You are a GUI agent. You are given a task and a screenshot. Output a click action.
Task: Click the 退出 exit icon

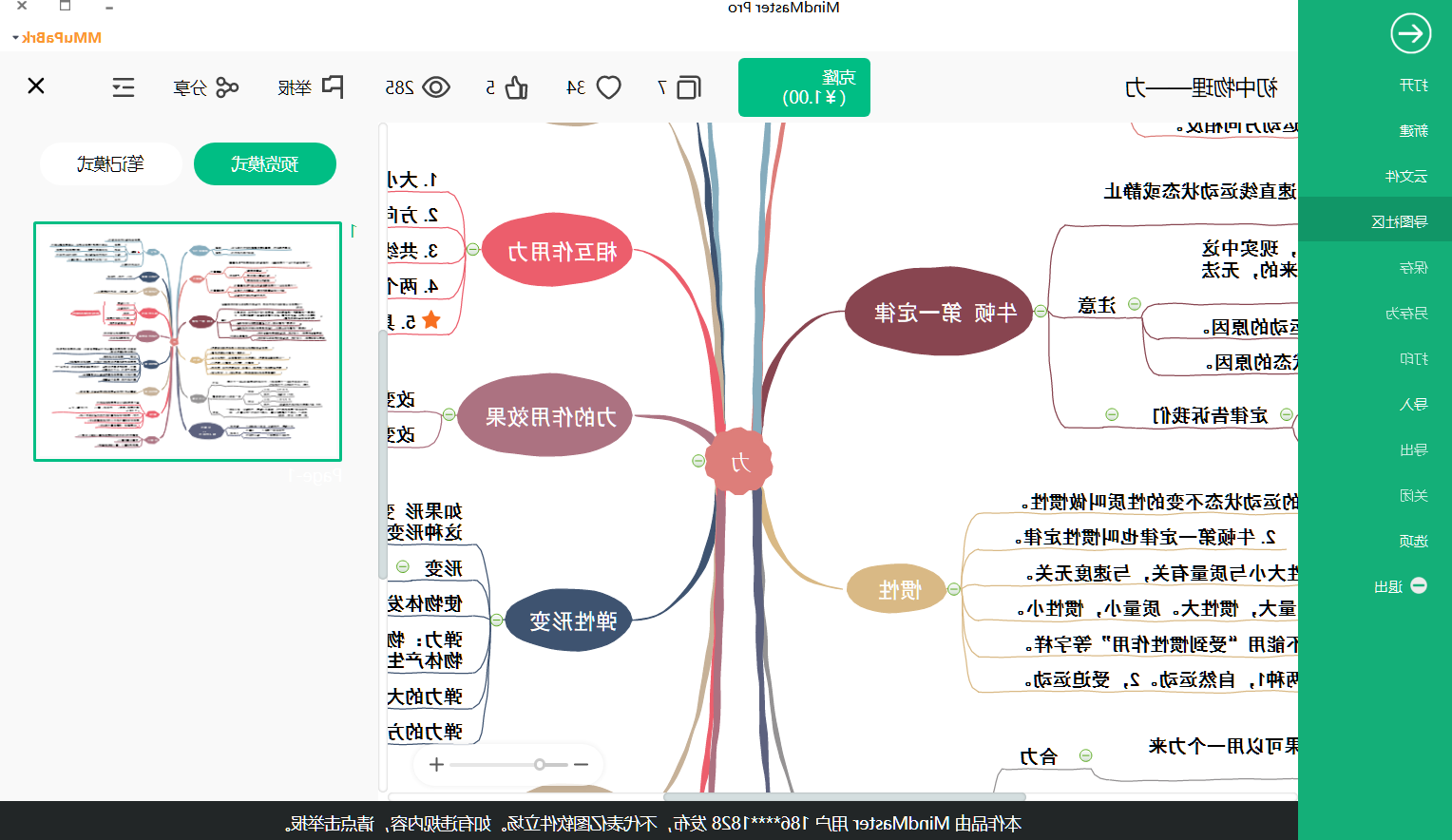click(1419, 585)
